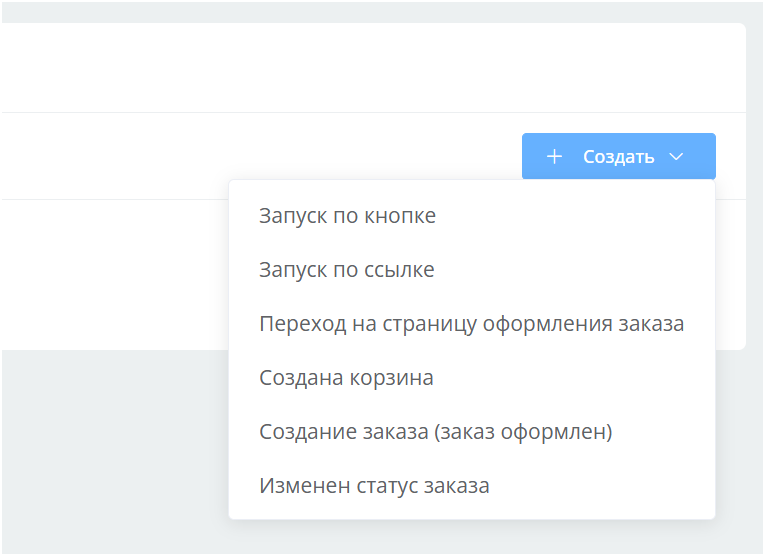Add an order status changed trigger
Image resolution: width=765 pixels, height=556 pixels.
tap(374, 486)
